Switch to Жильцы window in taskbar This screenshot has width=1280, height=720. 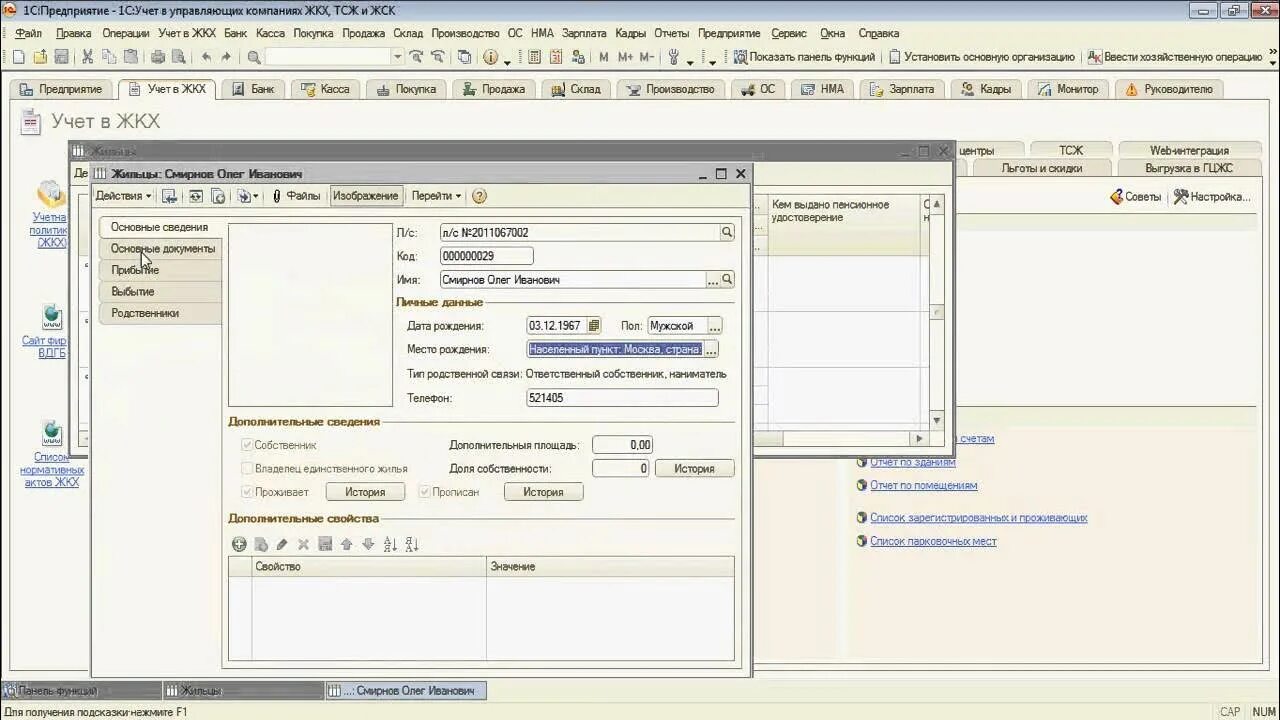[x=243, y=691]
